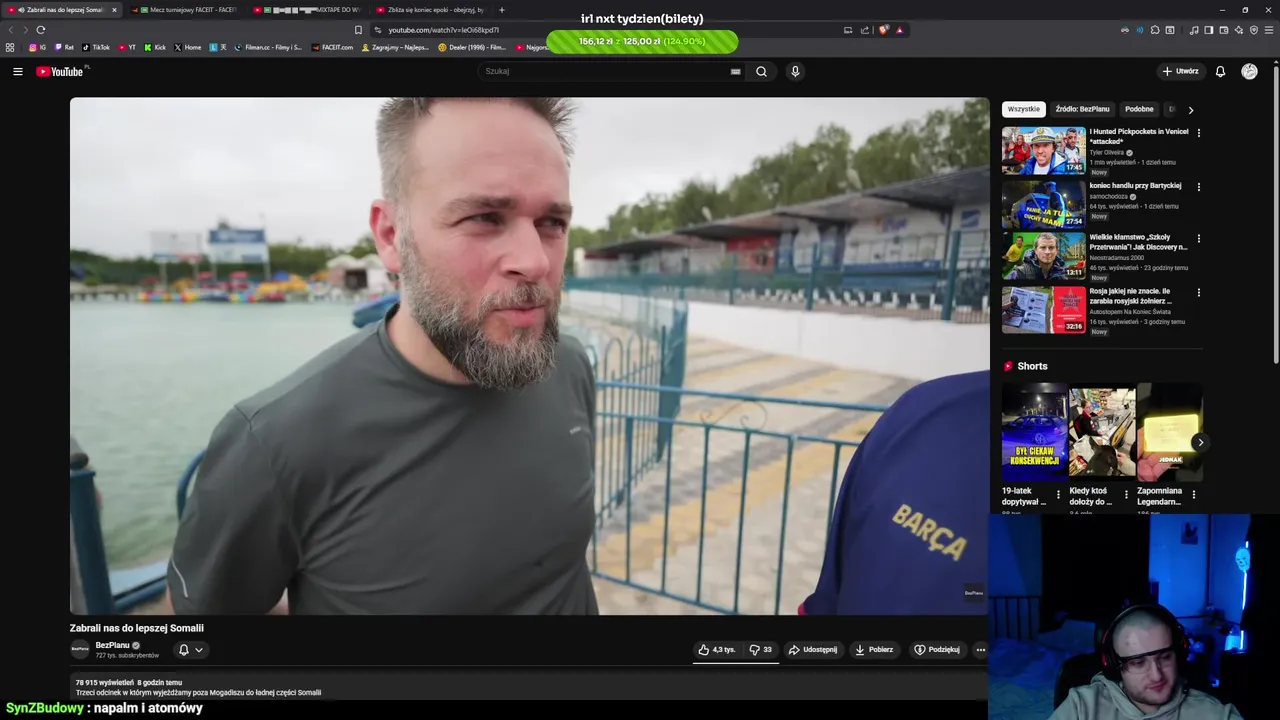This screenshot has height=720, width=1280.
Task: Open Brave Rewards triangle icon
Action: coord(900,30)
